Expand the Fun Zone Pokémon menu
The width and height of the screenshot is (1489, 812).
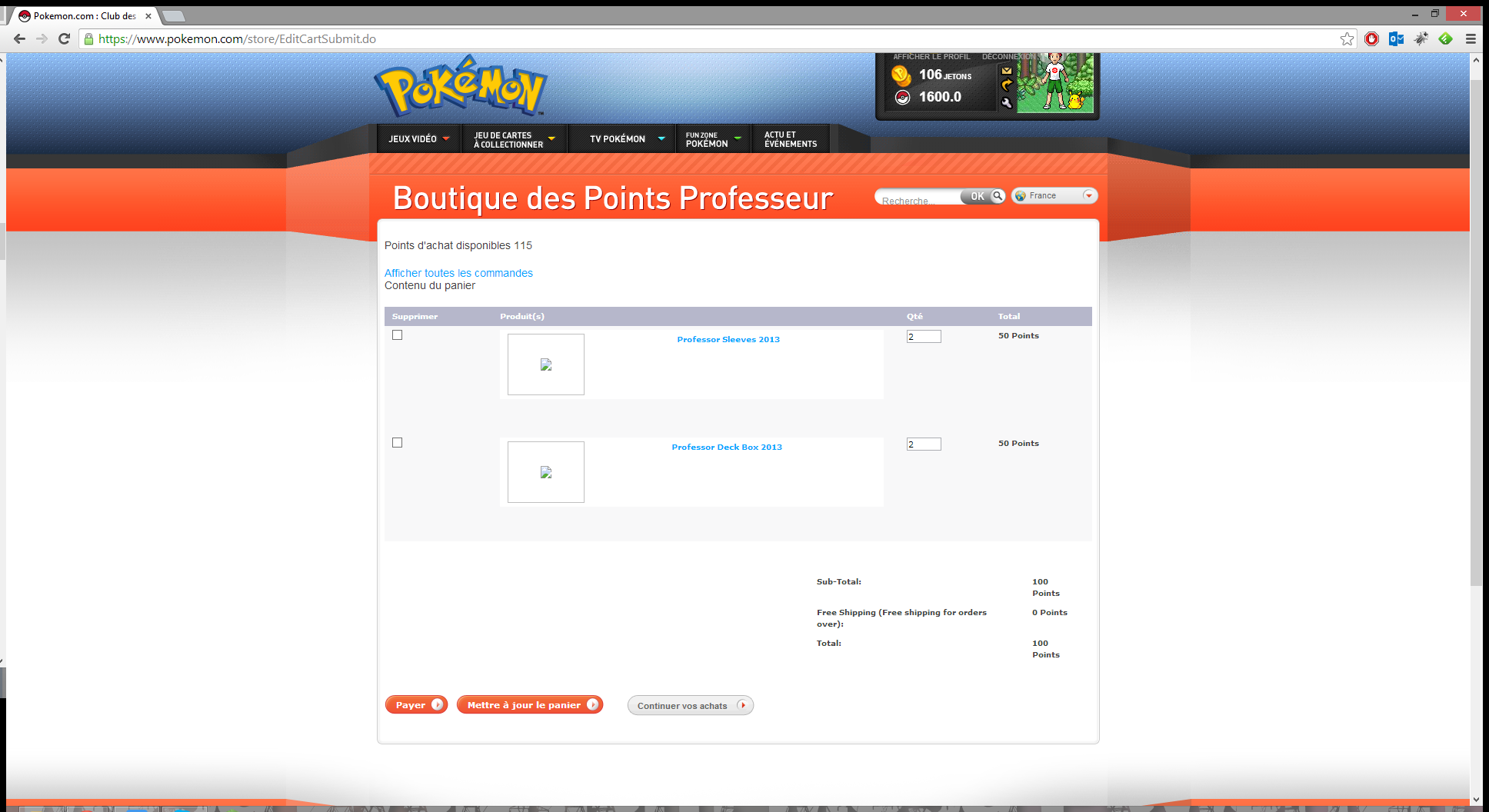pyautogui.click(x=713, y=139)
